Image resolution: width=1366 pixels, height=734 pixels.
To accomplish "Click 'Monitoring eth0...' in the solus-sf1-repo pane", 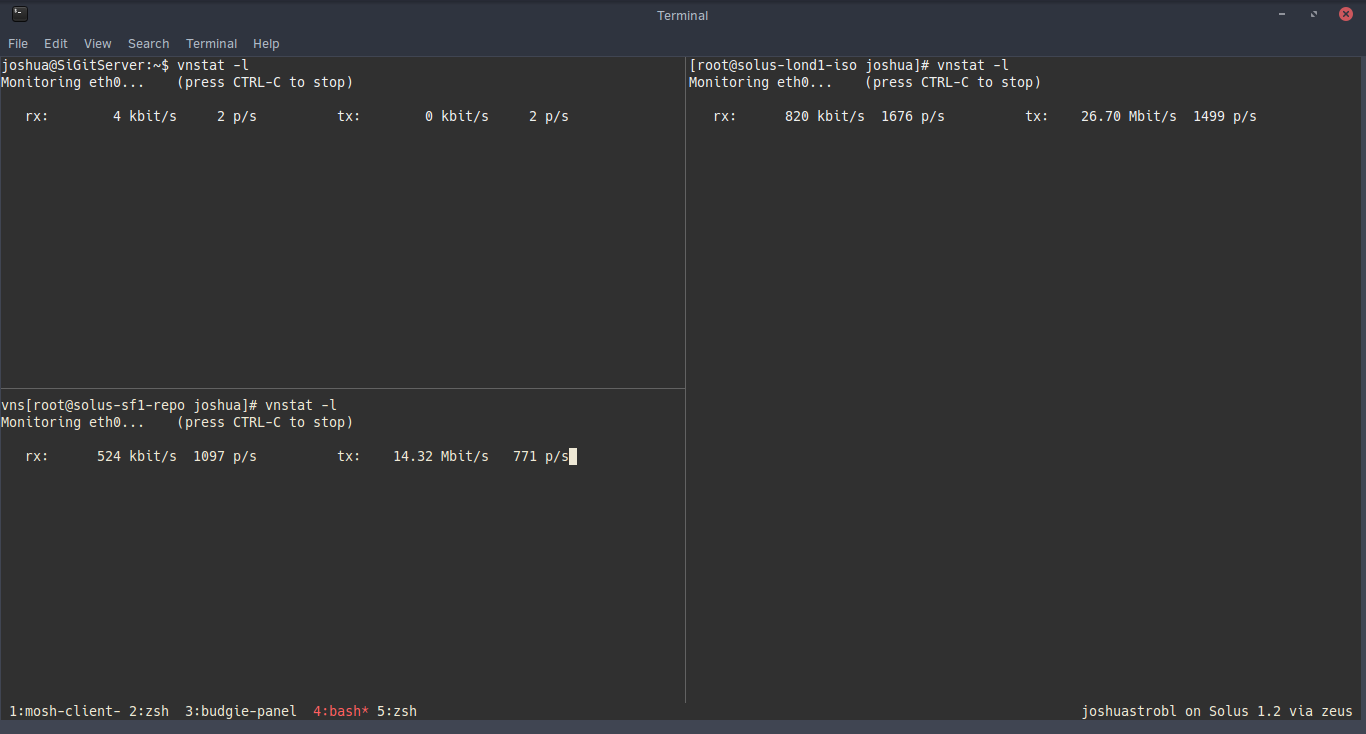I will pyautogui.click(x=73, y=422).
